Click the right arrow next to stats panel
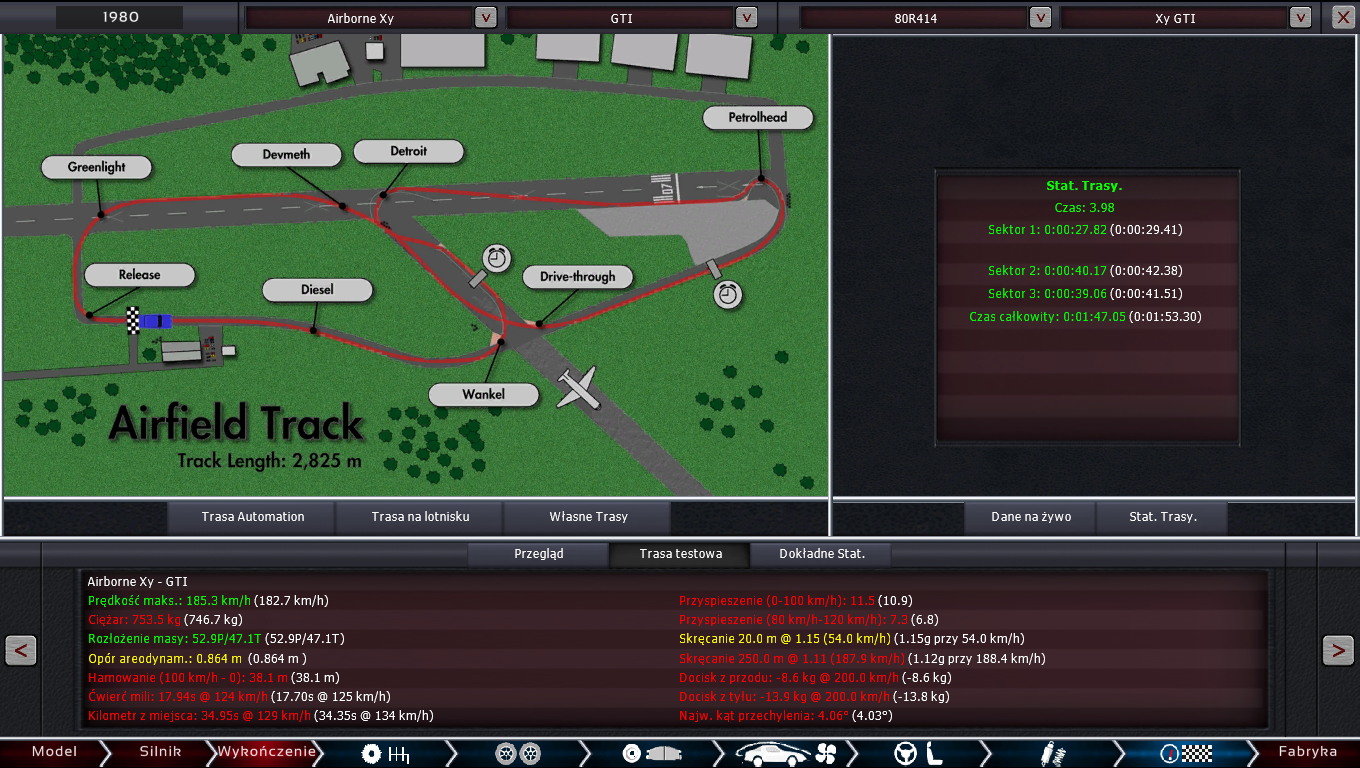This screenshot has width=1360, height=768. [1337, 650]
